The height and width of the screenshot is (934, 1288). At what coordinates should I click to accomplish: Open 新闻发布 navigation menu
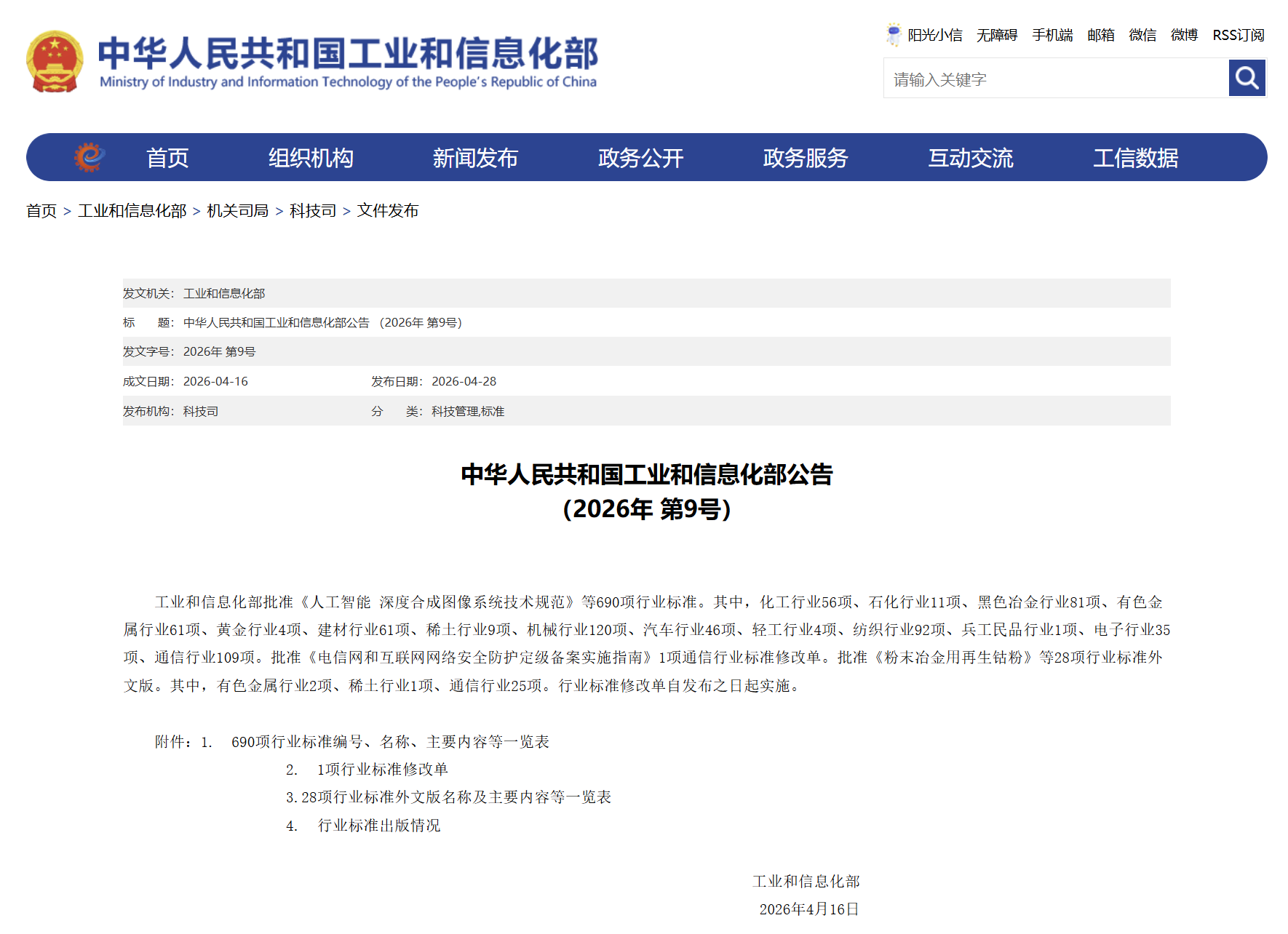475,158
